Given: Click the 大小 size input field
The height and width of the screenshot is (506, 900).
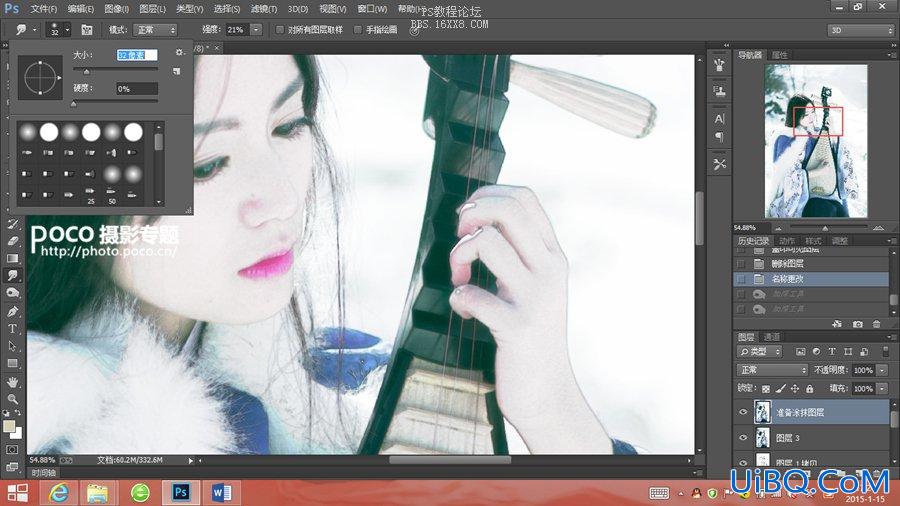Looking at the screenshot, I should pyautogui.click(x=137, y=55).
